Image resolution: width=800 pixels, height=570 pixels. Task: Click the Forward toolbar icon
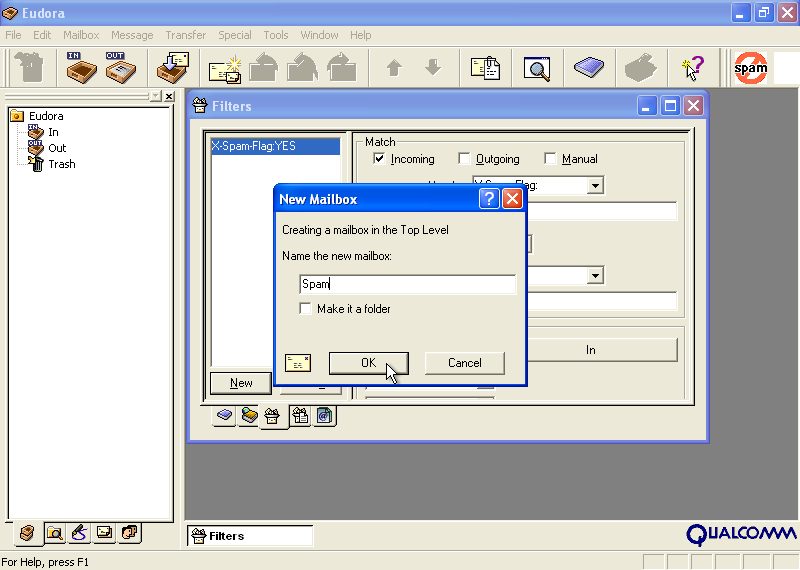(341, 67)
